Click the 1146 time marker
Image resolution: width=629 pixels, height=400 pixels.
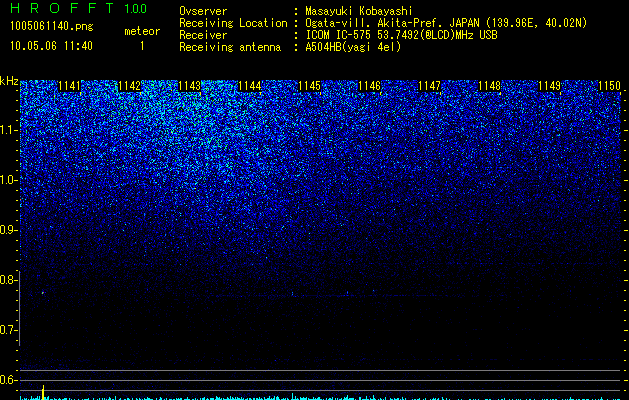pyautogui.click(x=369, y=86)
